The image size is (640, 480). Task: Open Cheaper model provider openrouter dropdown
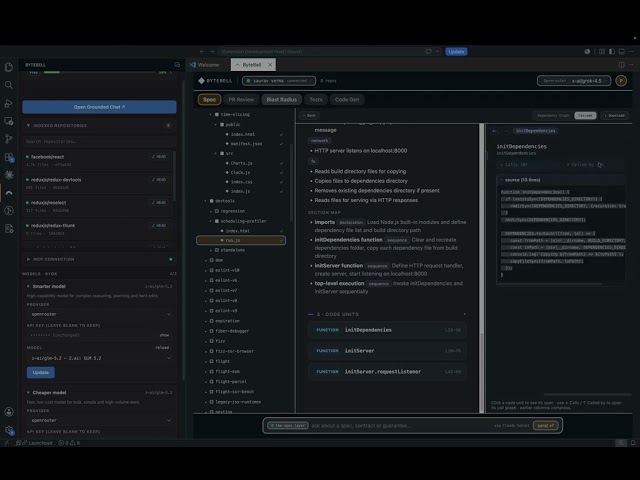point(100,420)
